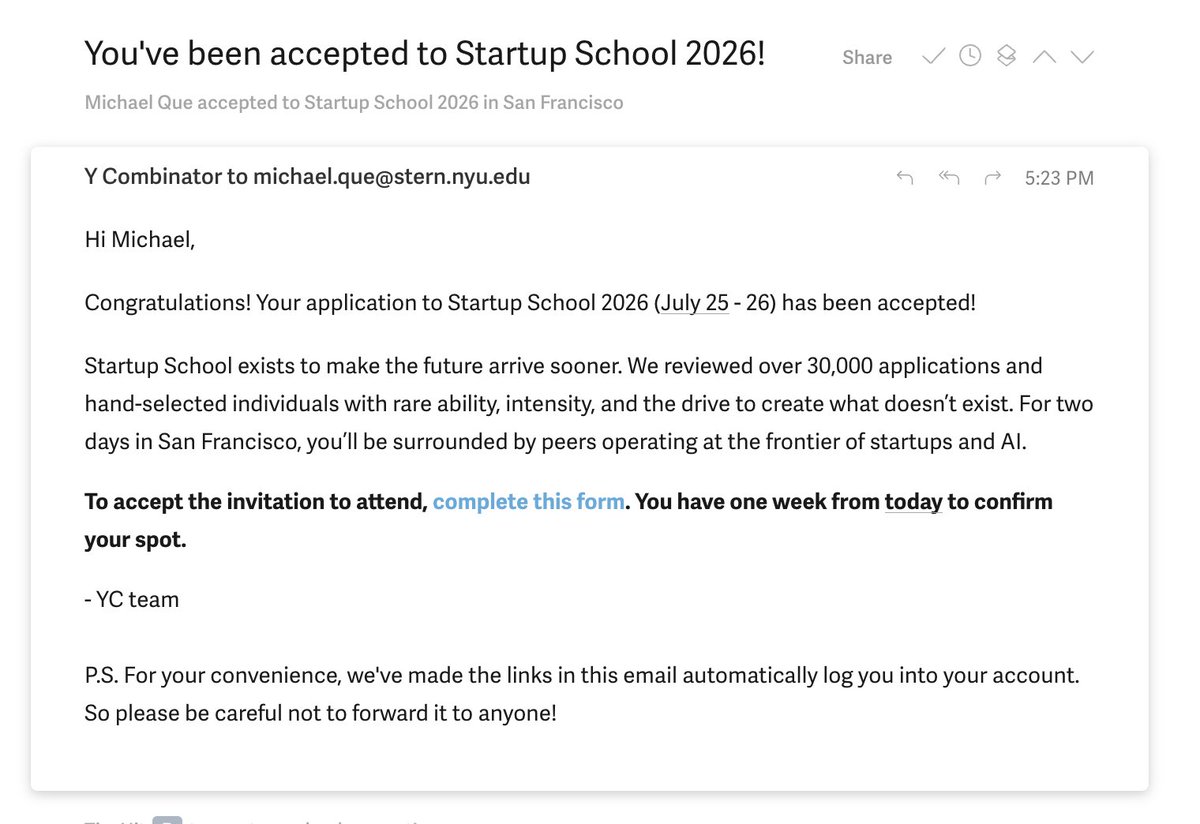The height and width of the screenshot is (824, 1200).
Task: Click the "Y Combinator" sender name
Action: pyautogui.click(x=153, y=177)
